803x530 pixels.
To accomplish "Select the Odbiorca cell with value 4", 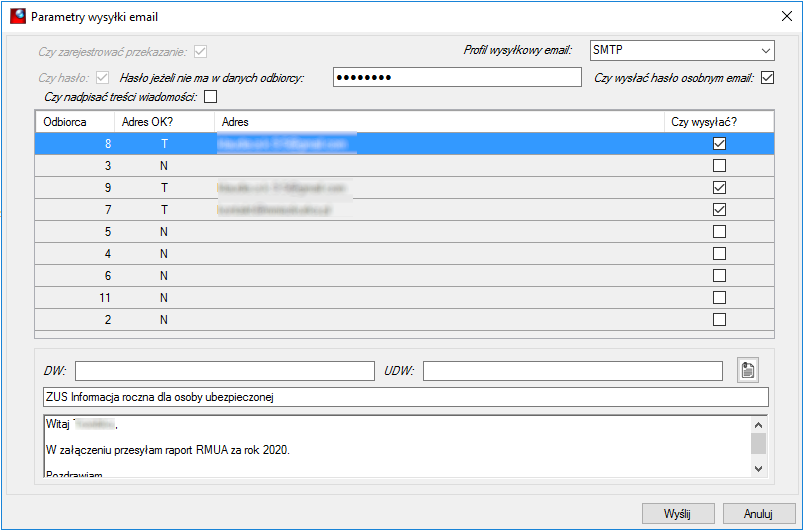I will tap(74, 254).
